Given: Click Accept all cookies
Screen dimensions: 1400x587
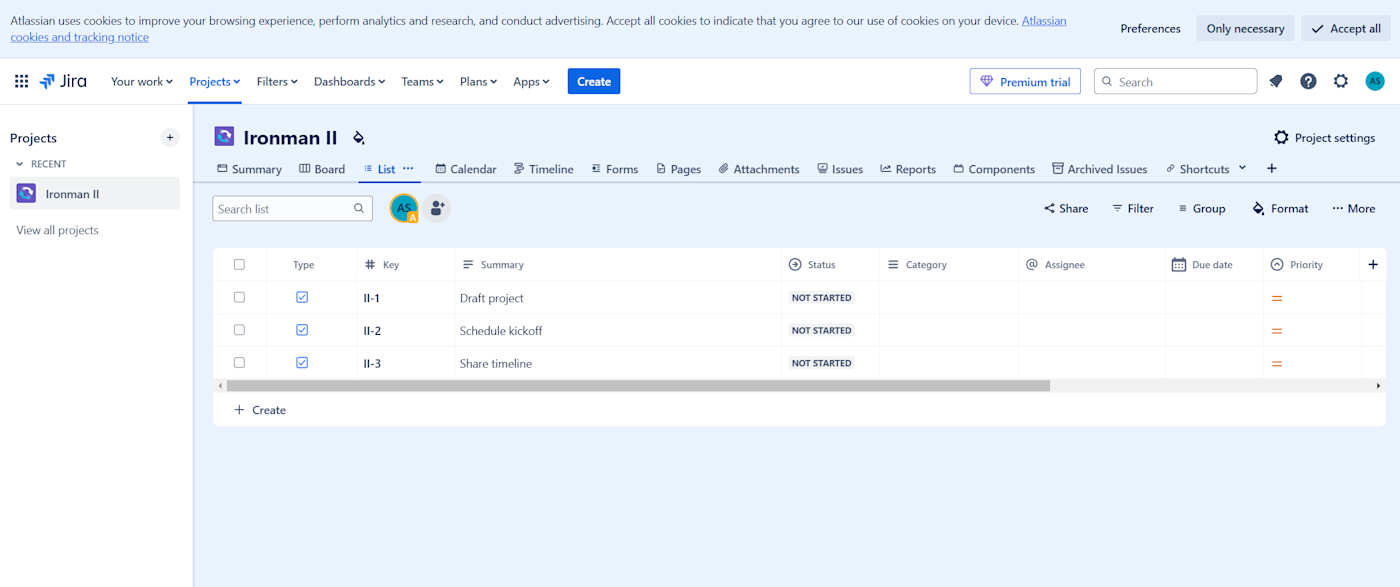Looking at the screenshot, I should click(1346, 28).
